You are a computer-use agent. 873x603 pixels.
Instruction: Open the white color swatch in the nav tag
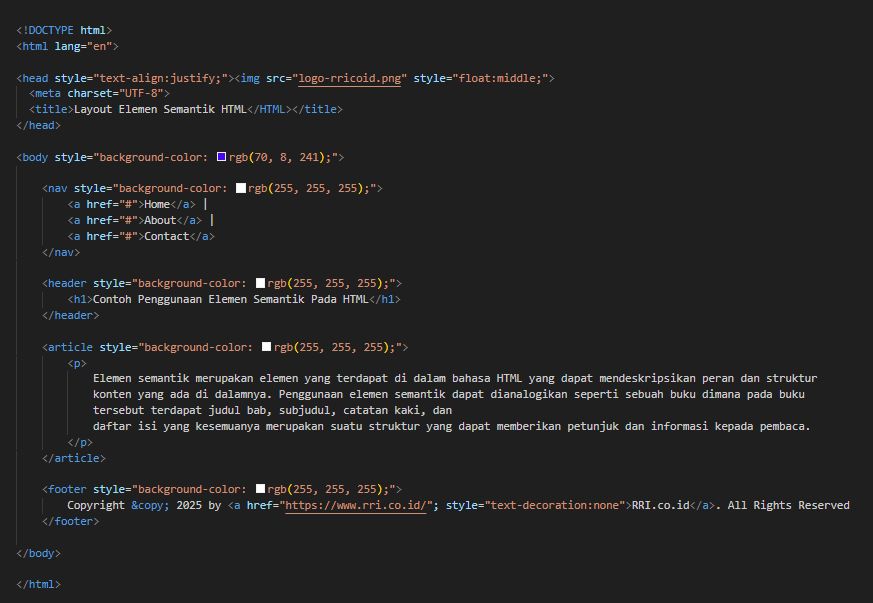click(x=241, y=188)
